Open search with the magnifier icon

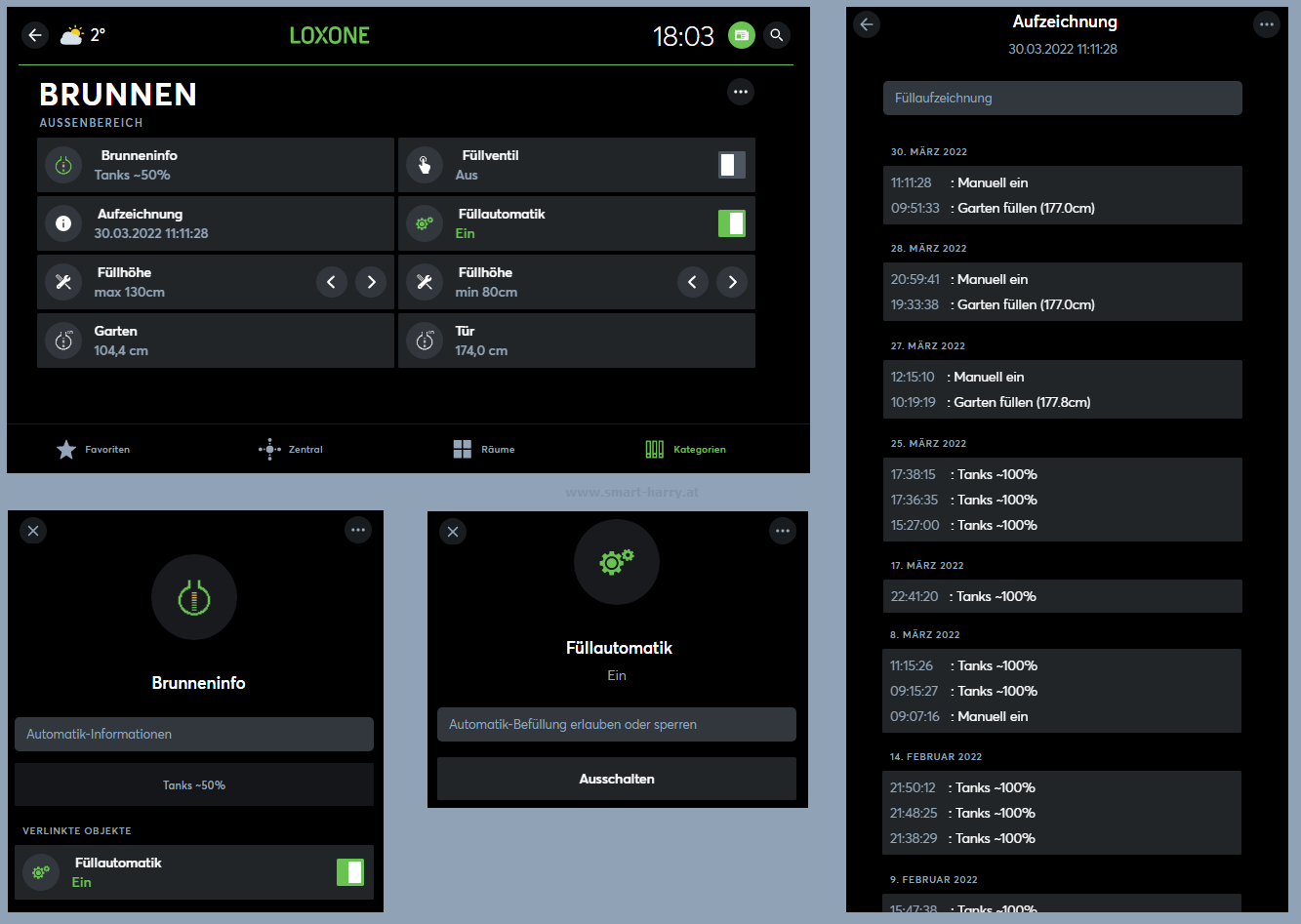coord(777,36)
